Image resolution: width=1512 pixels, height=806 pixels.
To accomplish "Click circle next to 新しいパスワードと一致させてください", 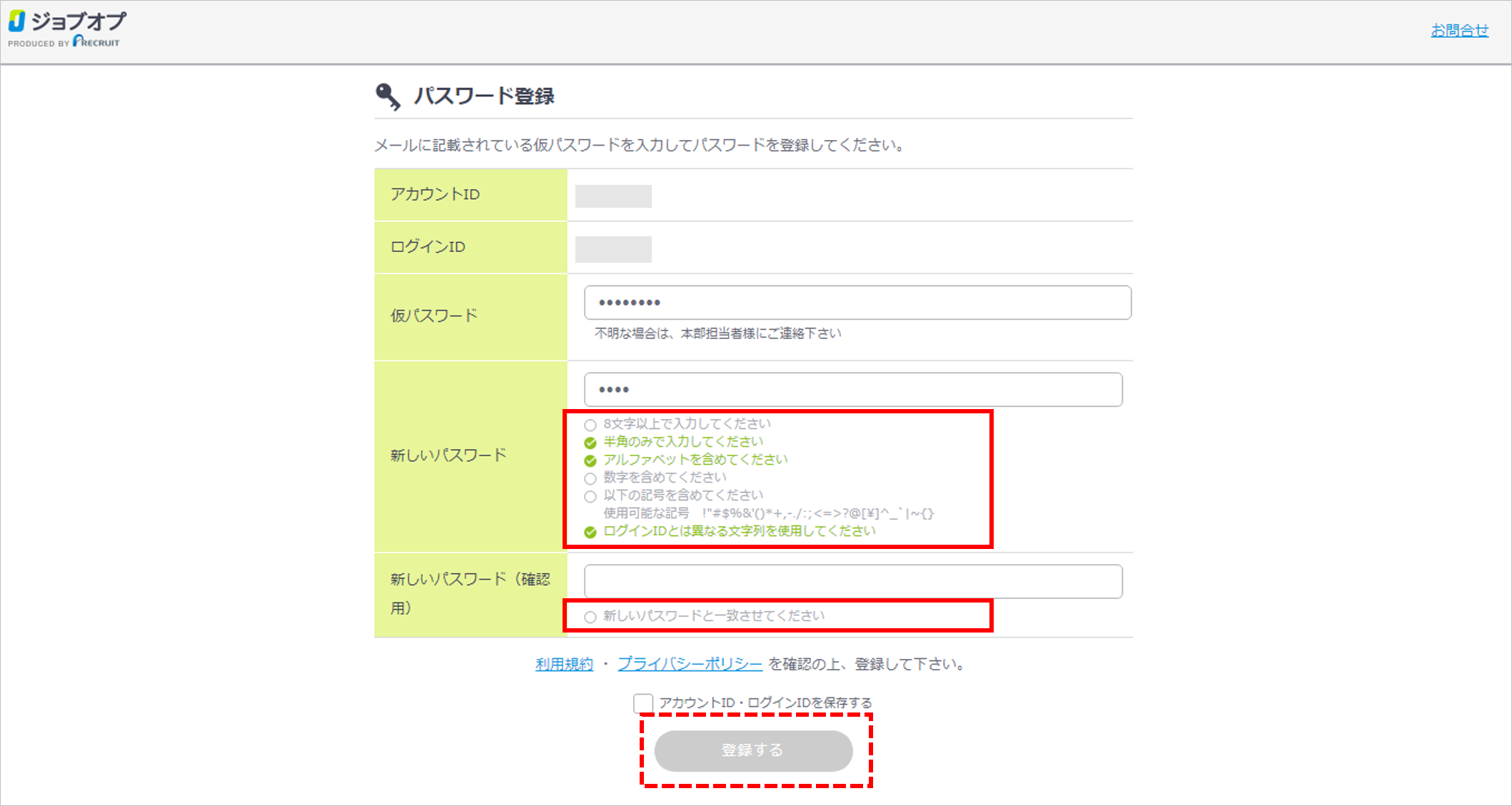I will tap(590, 617).
